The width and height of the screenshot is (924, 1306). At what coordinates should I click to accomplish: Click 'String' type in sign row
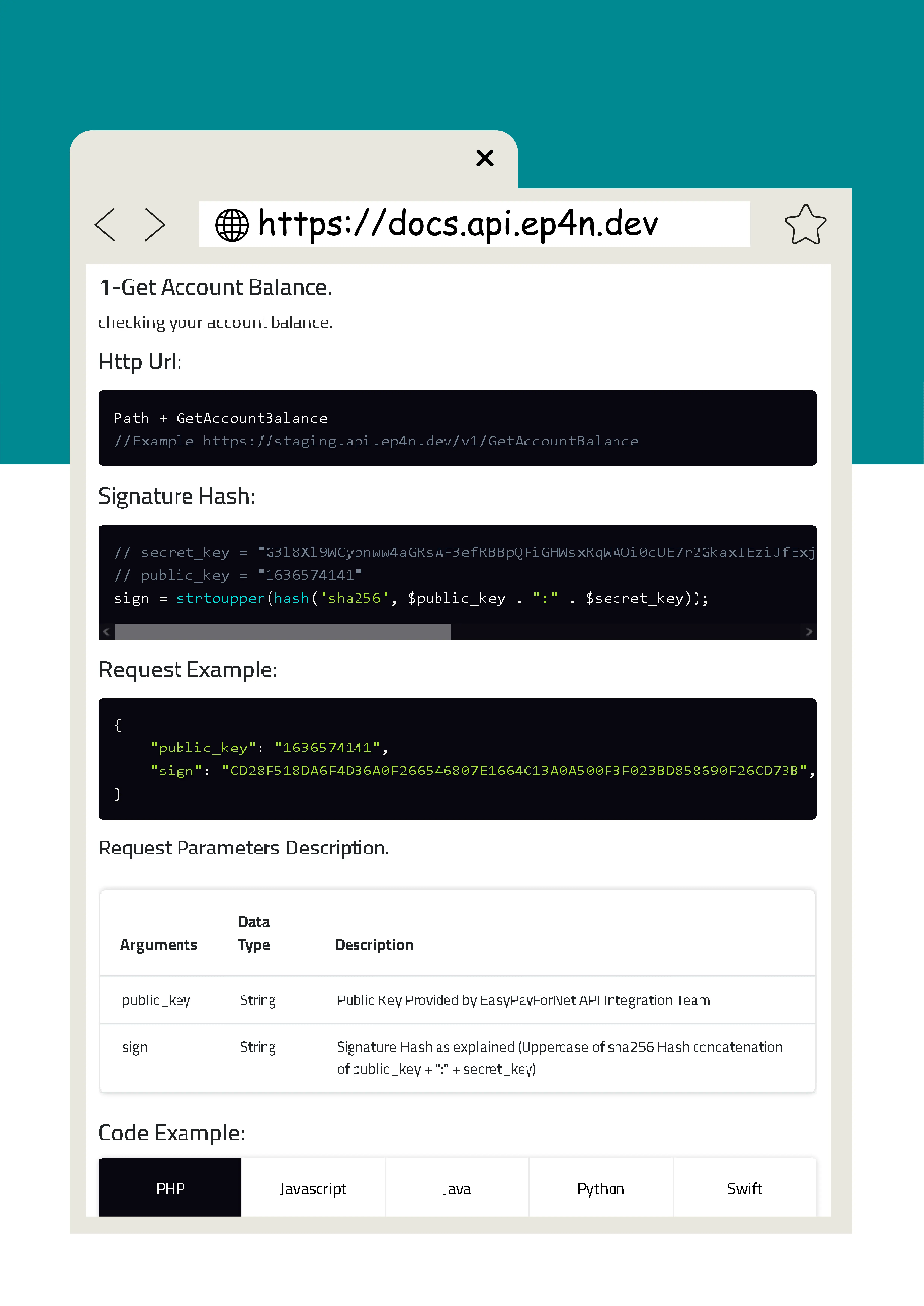[x=258, y=1047]
